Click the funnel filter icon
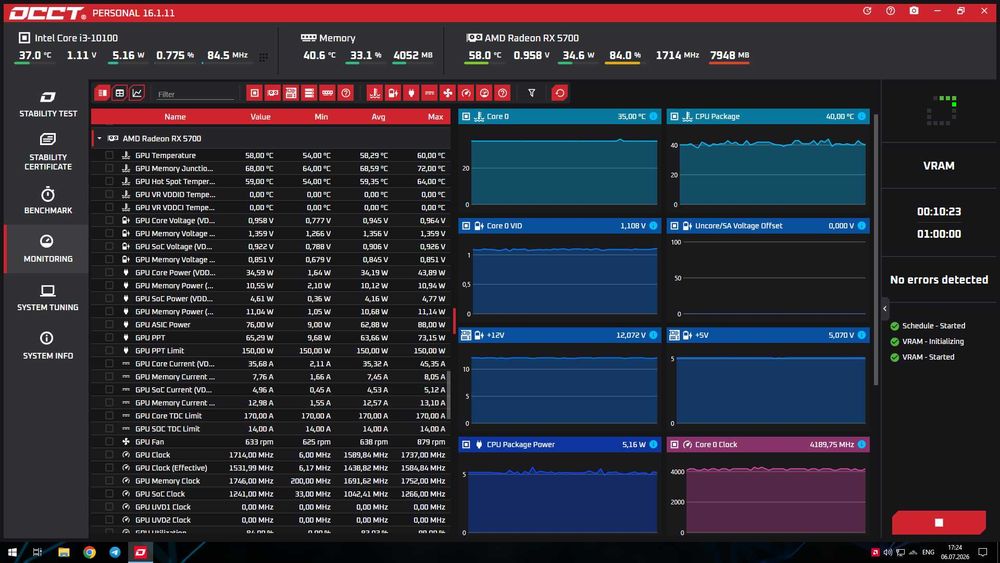The width and height of the screenshot is (1000, 563). coord(531,93)
